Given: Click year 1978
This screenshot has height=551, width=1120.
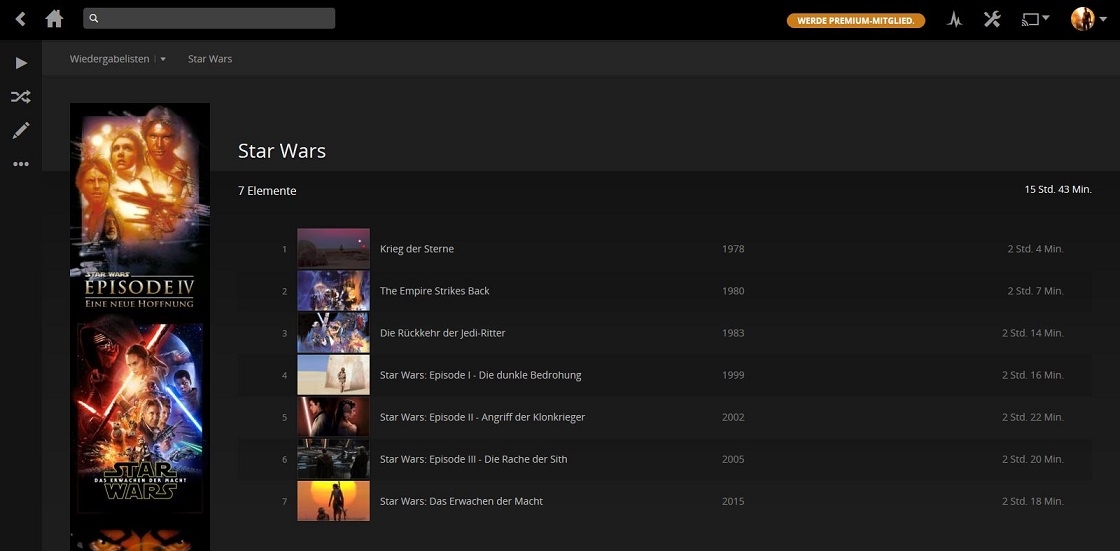Looking at the screenshot, I should (733, 249).
